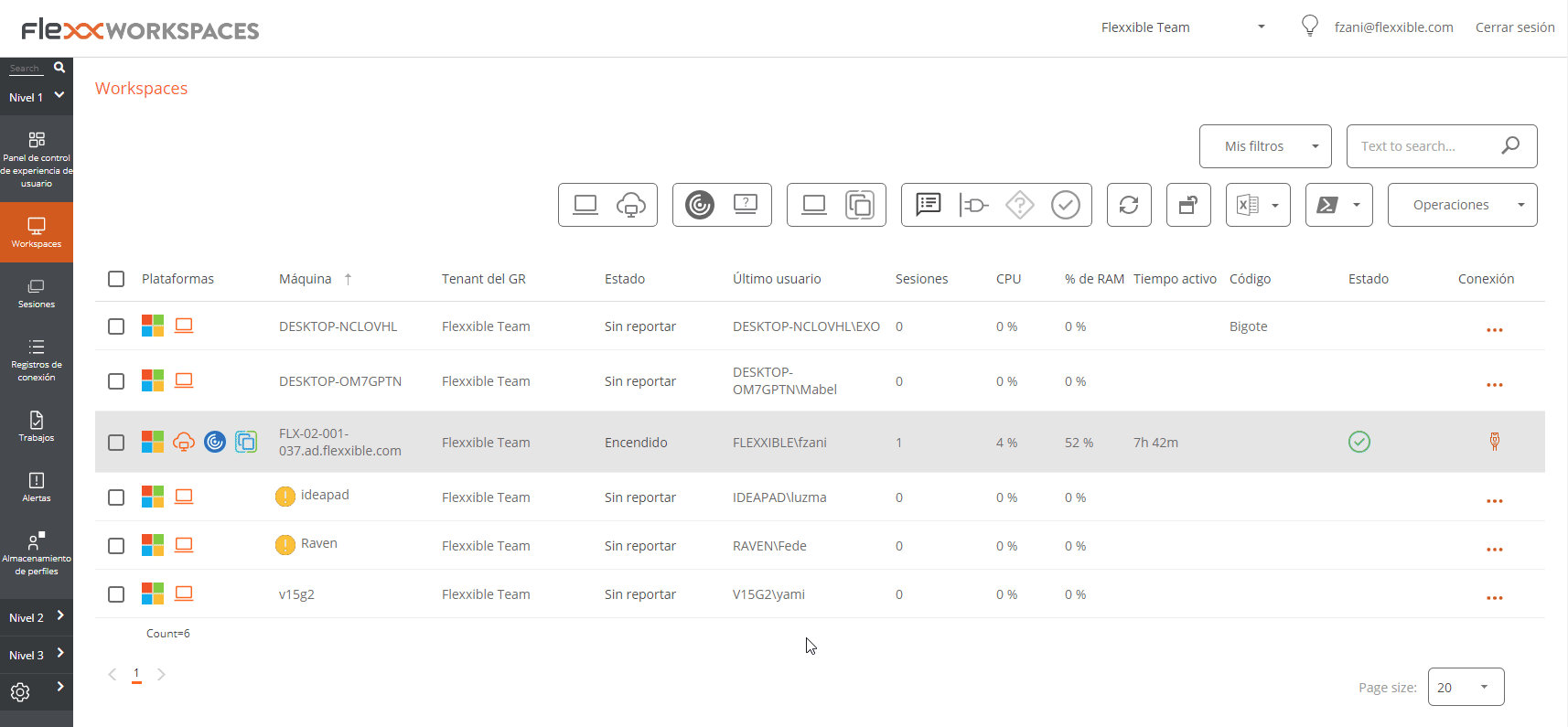Click the previous page arrow
1568x727 pixels.
tap(113, 674)
